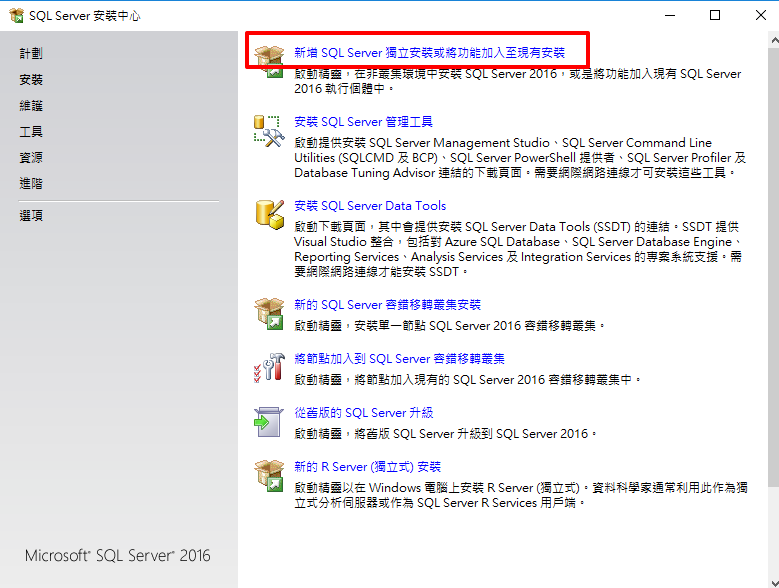The width and height of the screenshot is (779, 588).
Task: Launch 新的 SQL Server 容錯移轉叢集安裝 link
Action: point(388,304)
